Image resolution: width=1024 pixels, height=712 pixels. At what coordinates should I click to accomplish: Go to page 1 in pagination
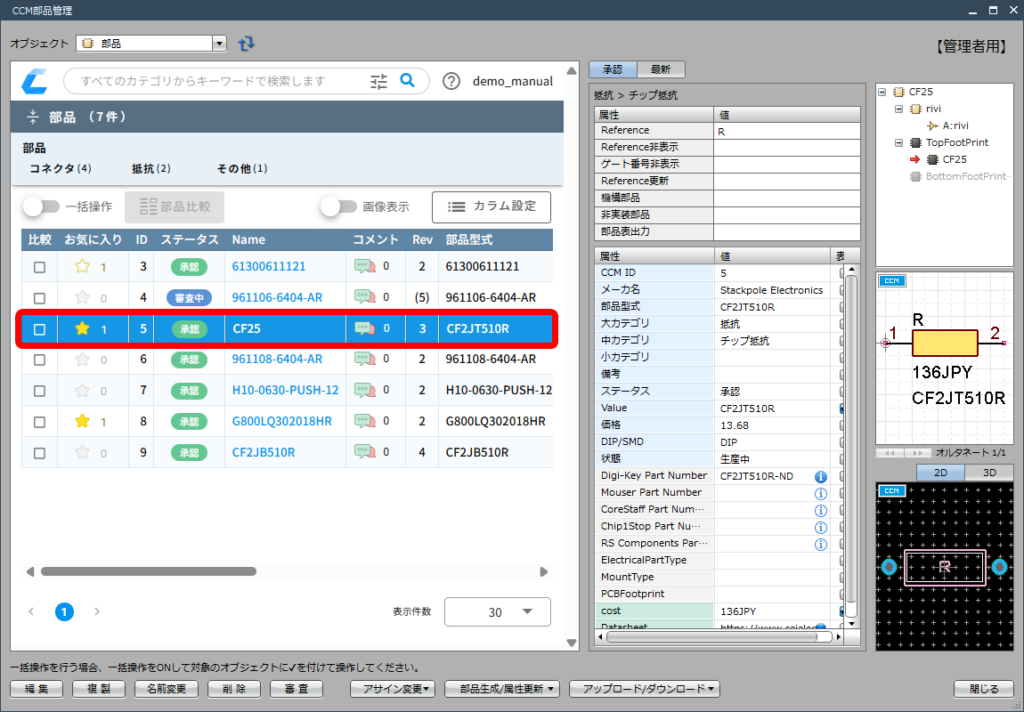click(x=64, y=612)
